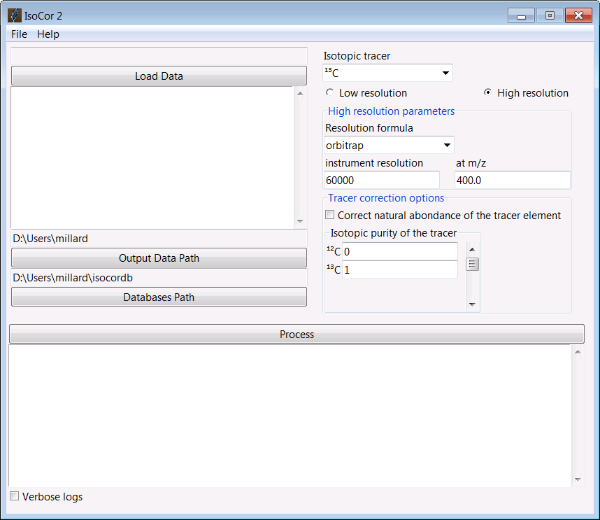Click the Databases Path button

(x=159, y=297)
